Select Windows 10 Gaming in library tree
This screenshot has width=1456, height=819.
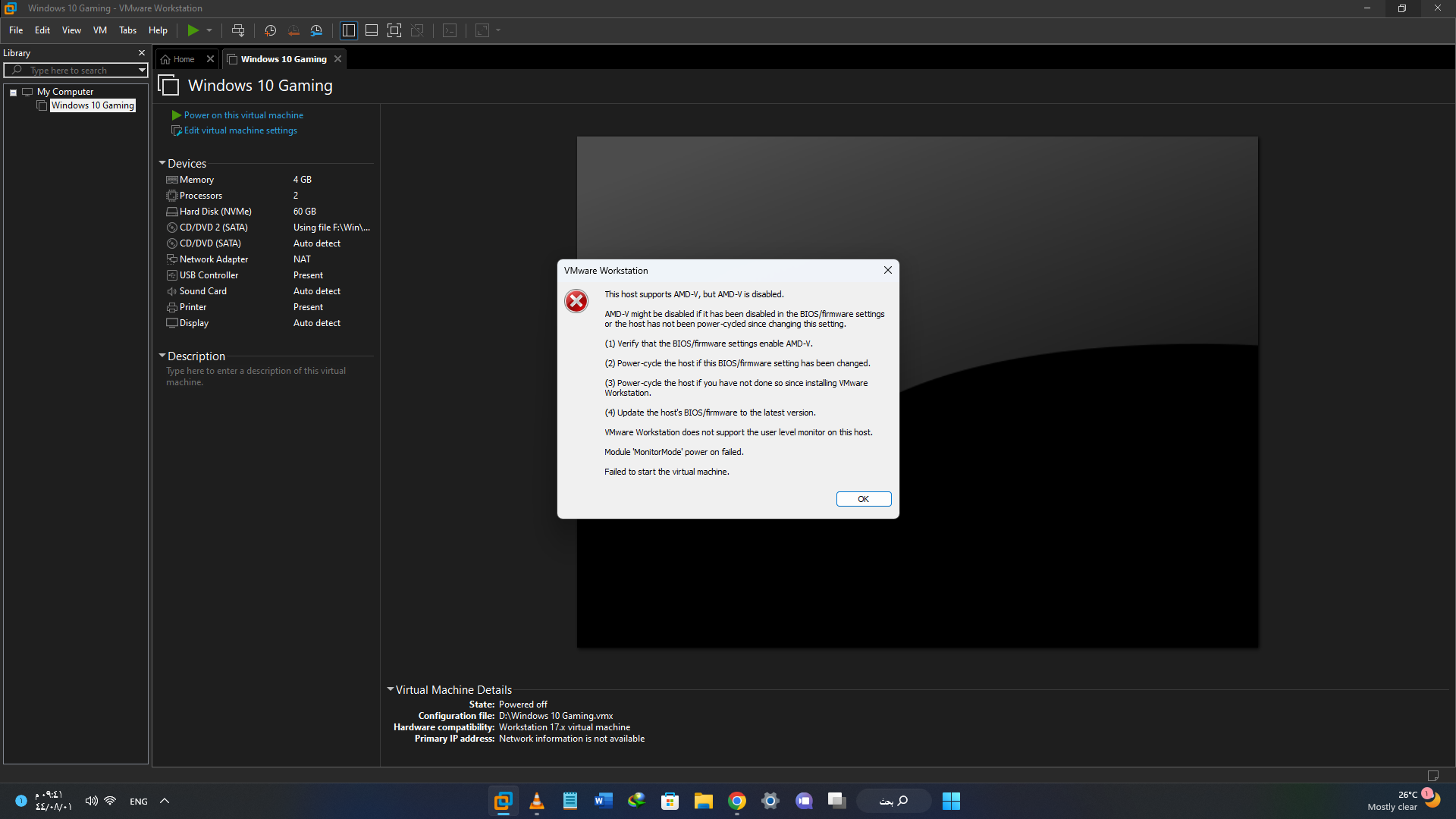[93, 105]
